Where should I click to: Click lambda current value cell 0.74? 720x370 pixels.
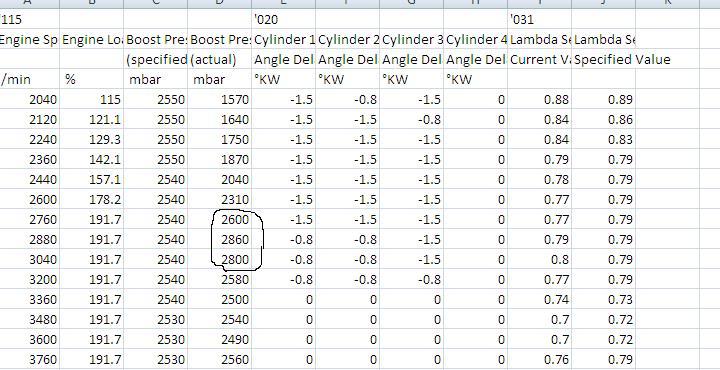point(540,300)
